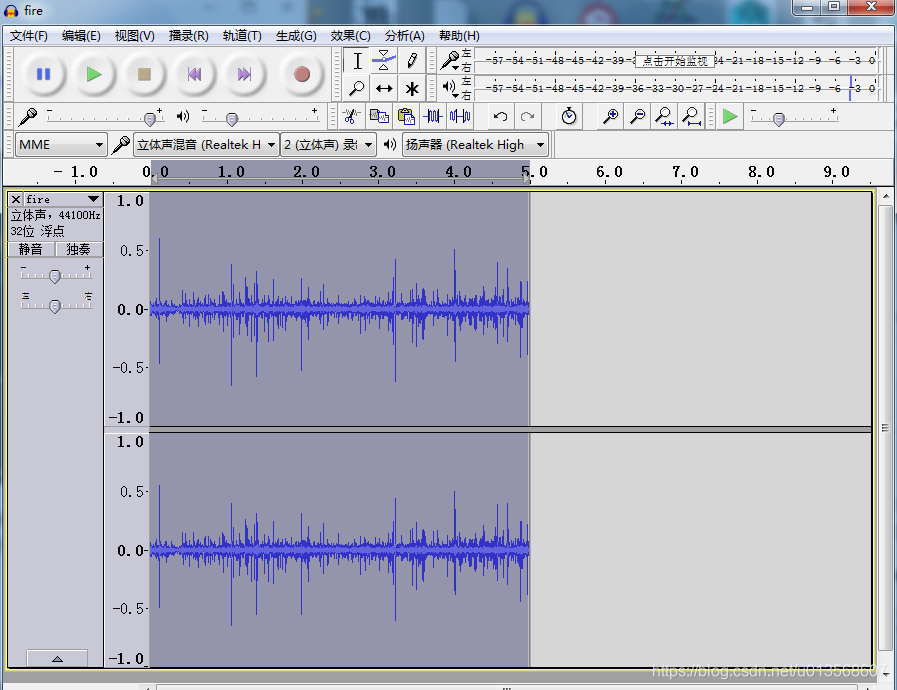
Task: Click the 3.0 mark on the timeline ruler
Action: 382,172
